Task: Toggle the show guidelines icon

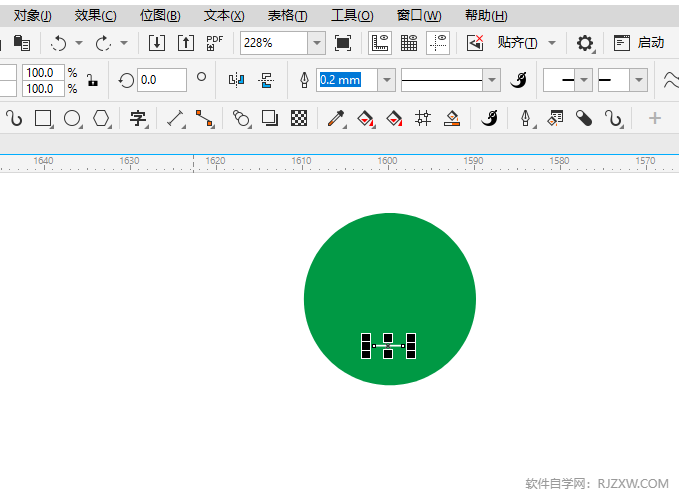Action: 438,43
